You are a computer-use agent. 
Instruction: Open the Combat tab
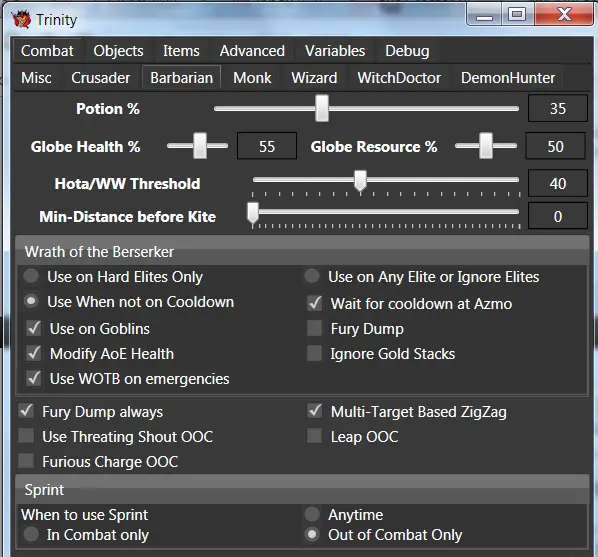(x=47, y=51)
